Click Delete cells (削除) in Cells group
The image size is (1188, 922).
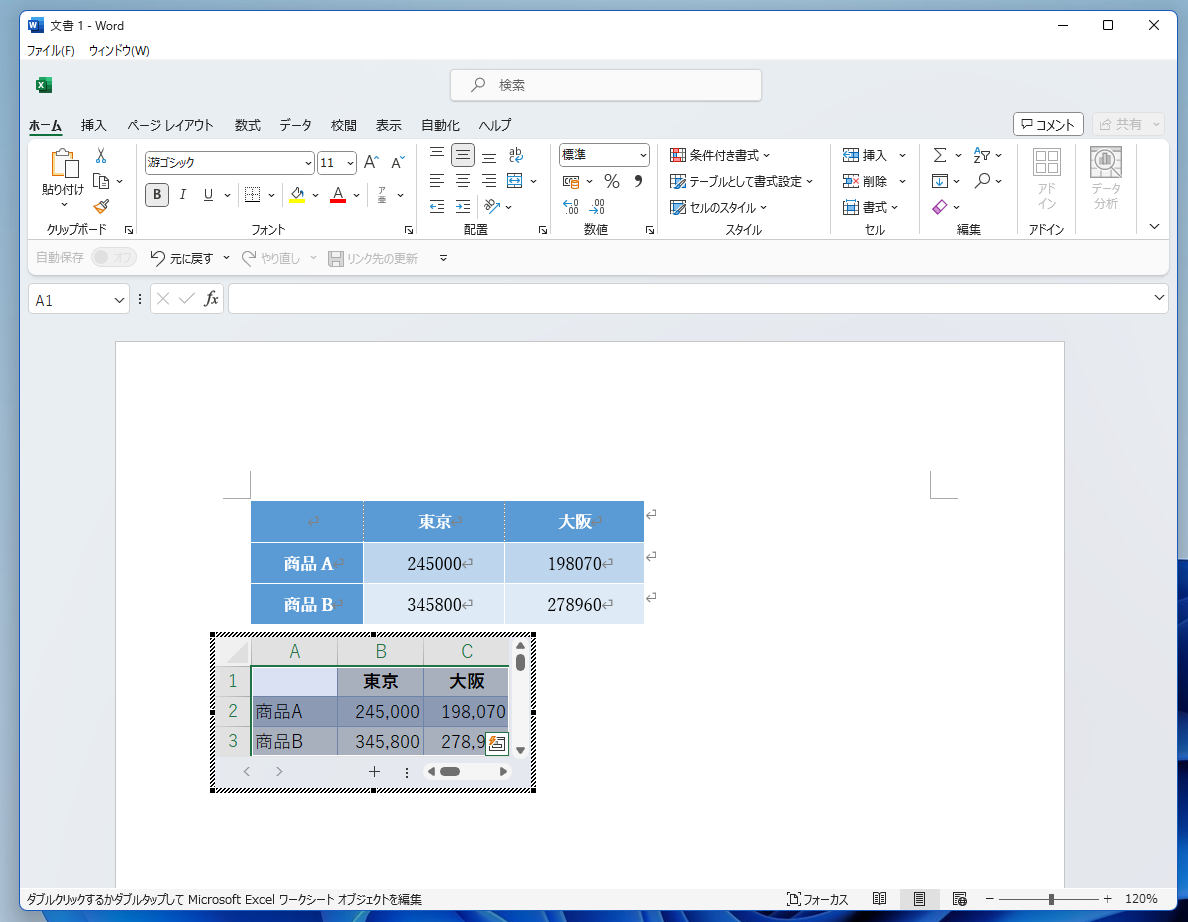point(865,181)
